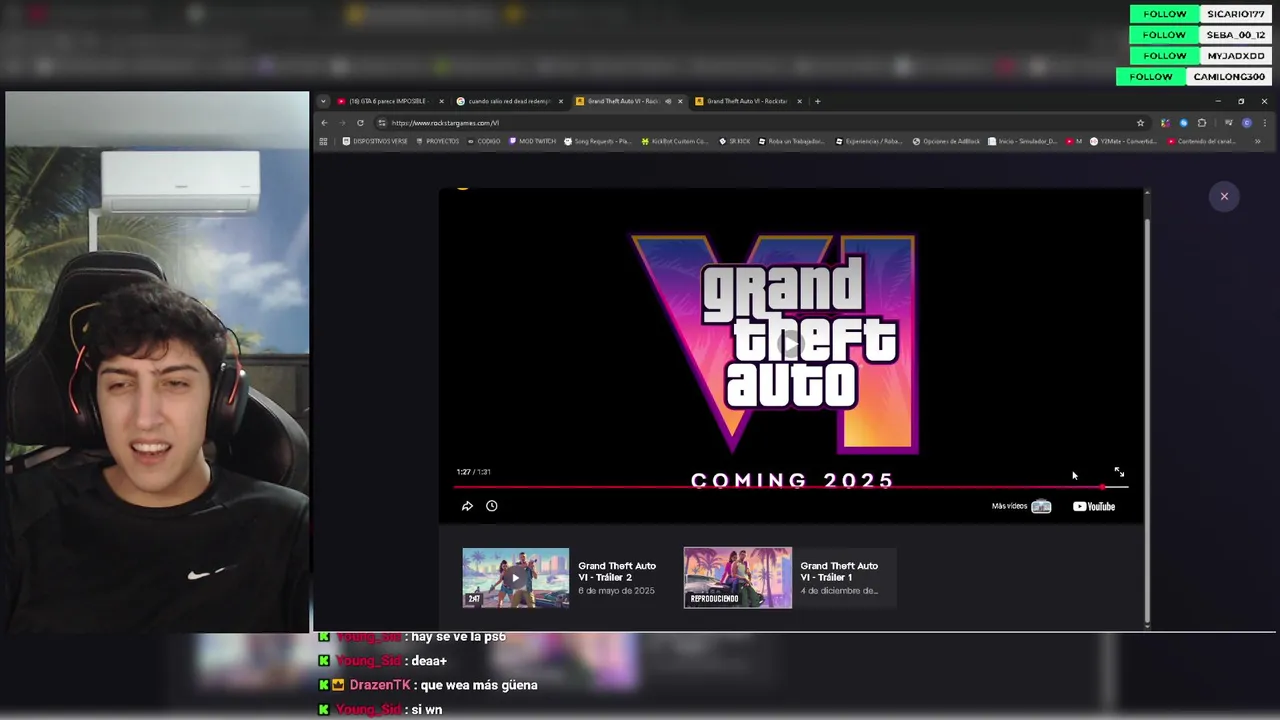Mute the active Grand Theft Auto VI tab
Viewport: 1280px width, 720px height.
tap(668, 101)
